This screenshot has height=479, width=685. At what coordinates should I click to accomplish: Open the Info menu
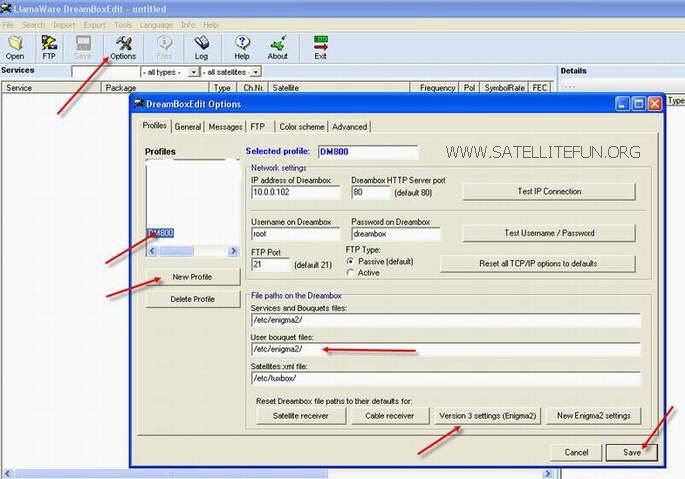click(188, 25)
